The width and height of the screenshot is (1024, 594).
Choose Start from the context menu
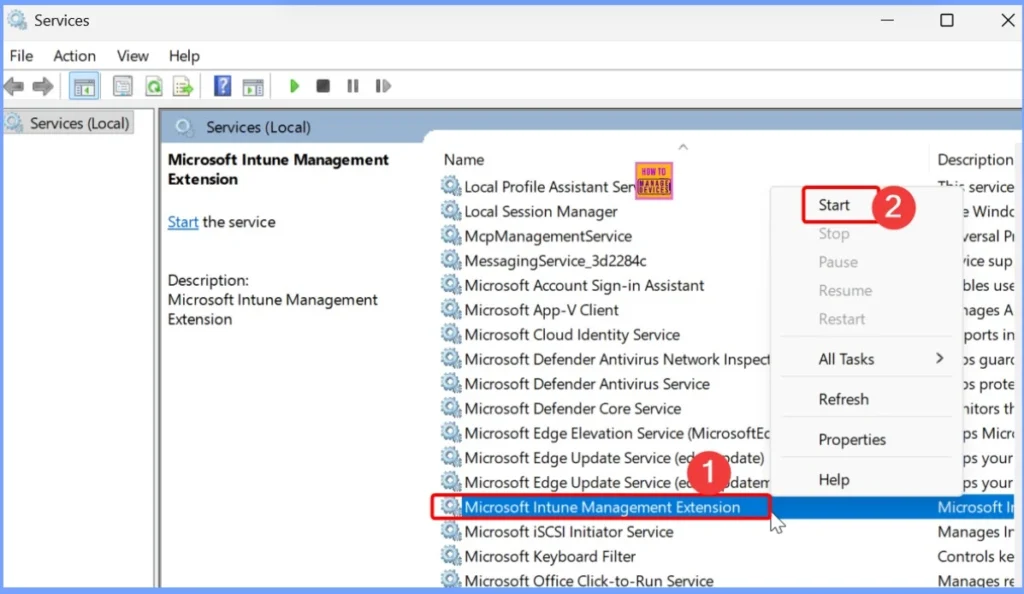coord(834,205)
